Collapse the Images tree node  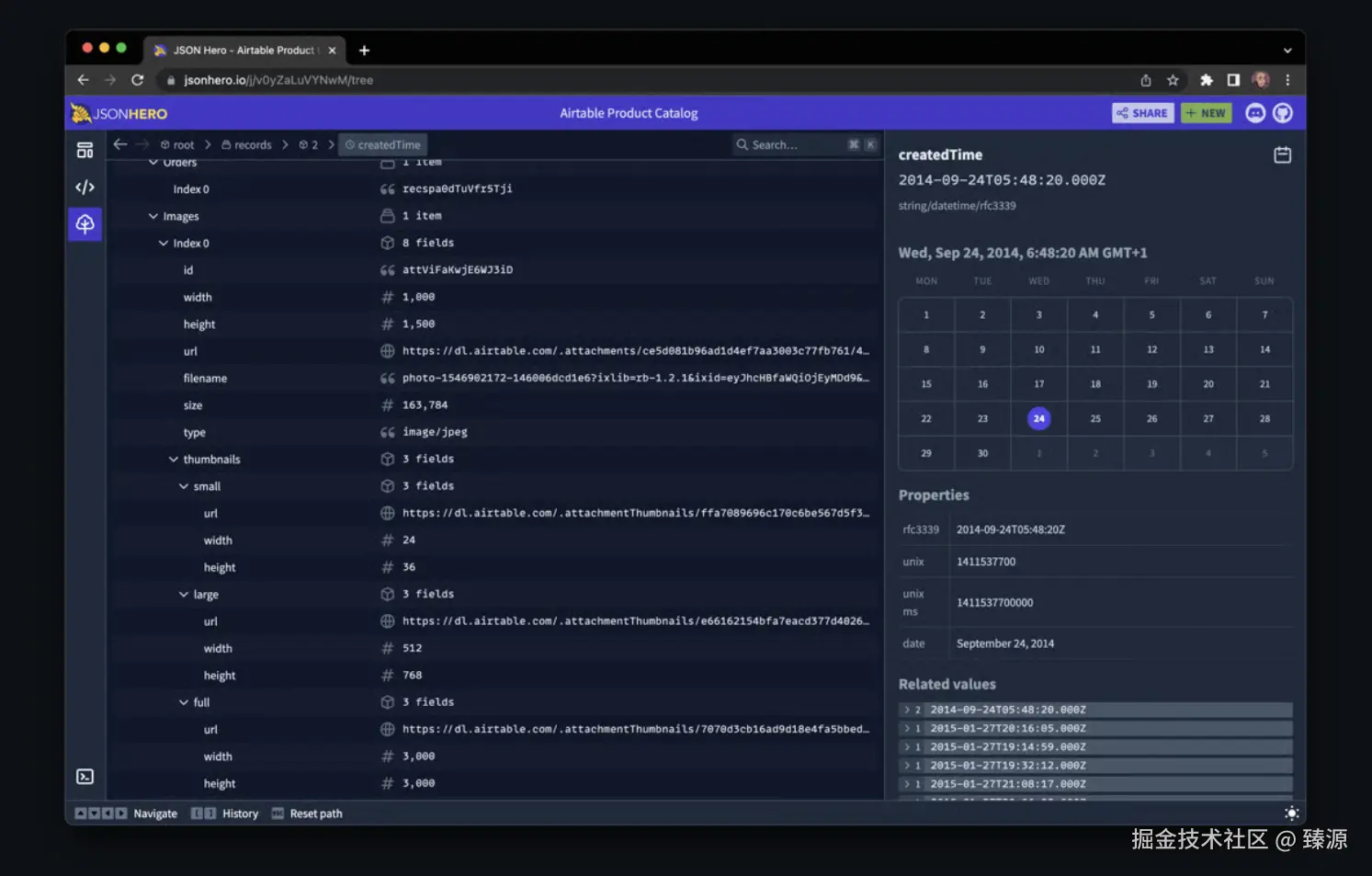(153, 216)
